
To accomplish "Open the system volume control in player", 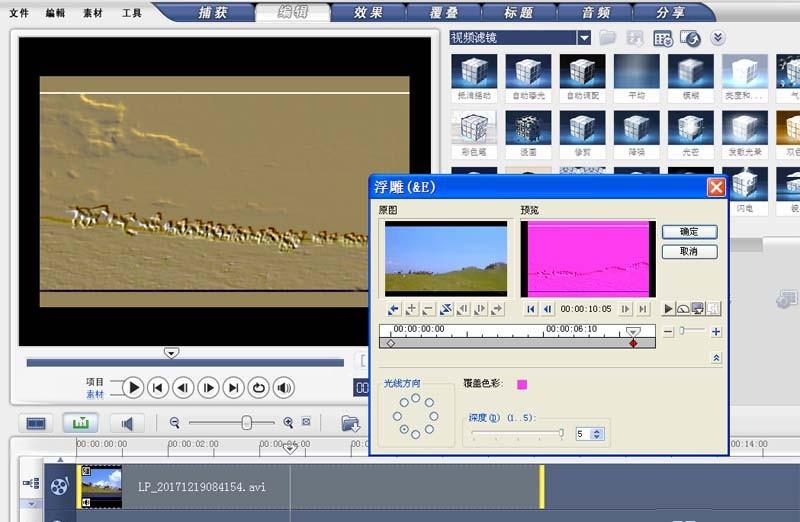I will [284, 387].
